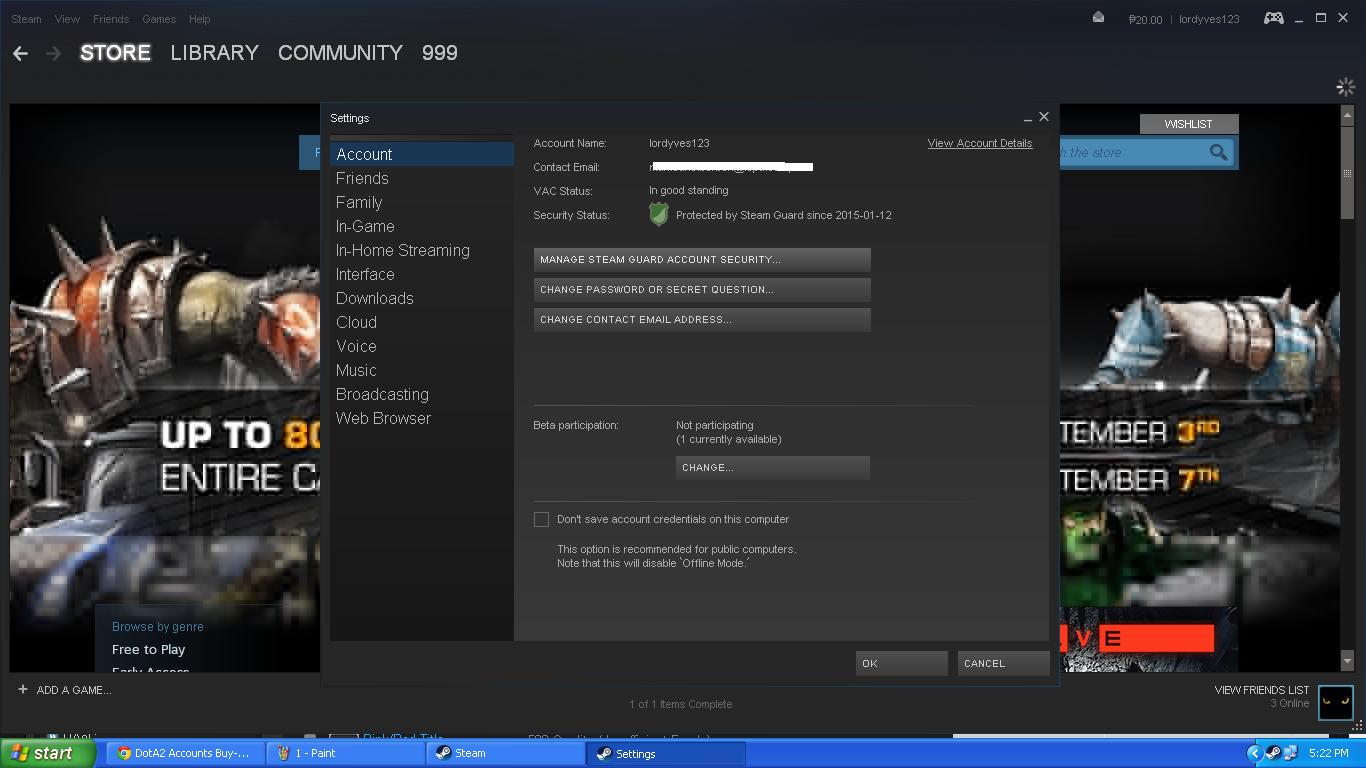This screenshot has width=1366, height=768.
Task: Click Change Password or Secret Question button
Action: pos(702,290)
